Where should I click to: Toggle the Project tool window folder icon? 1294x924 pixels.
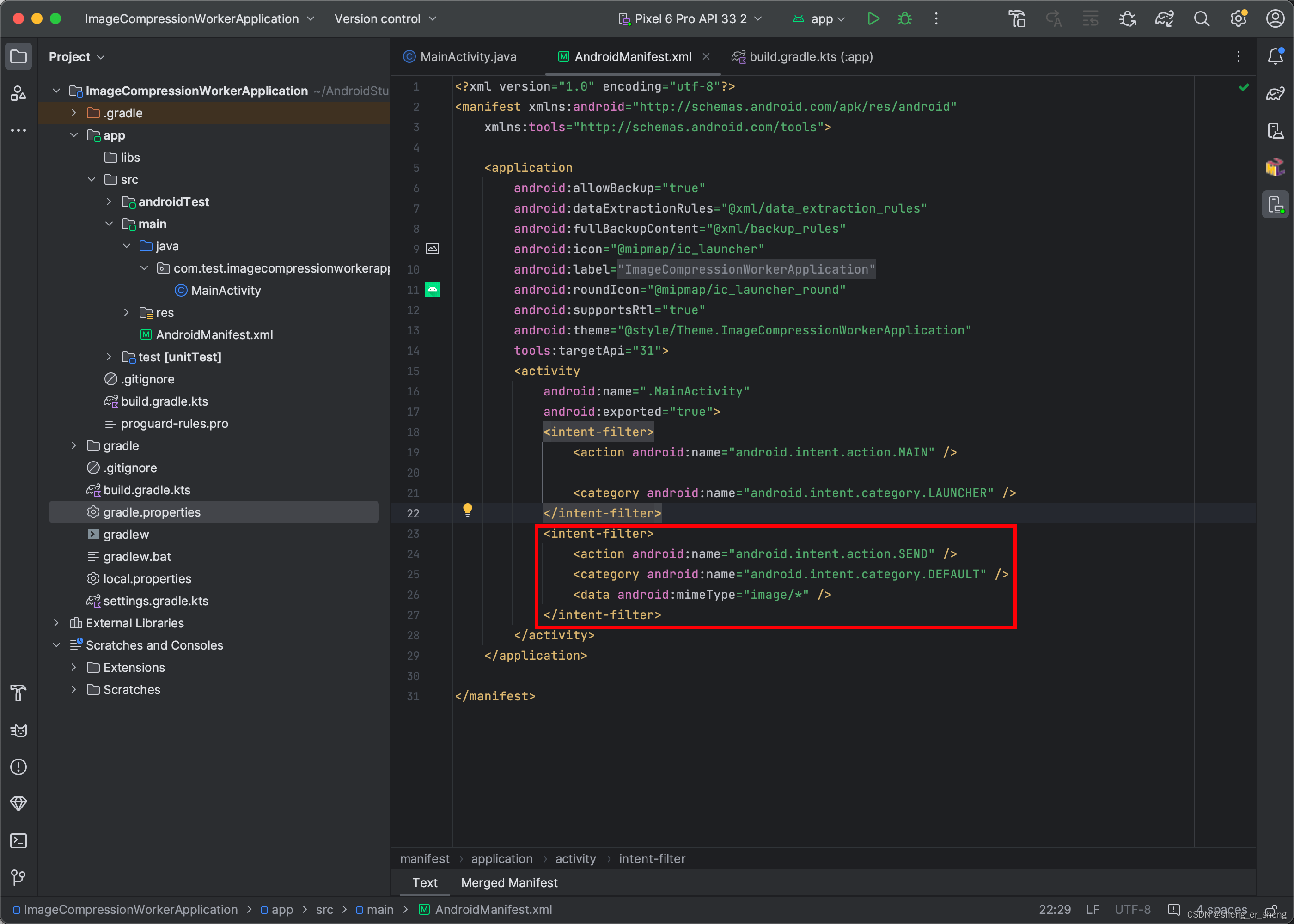pos(18,56)
